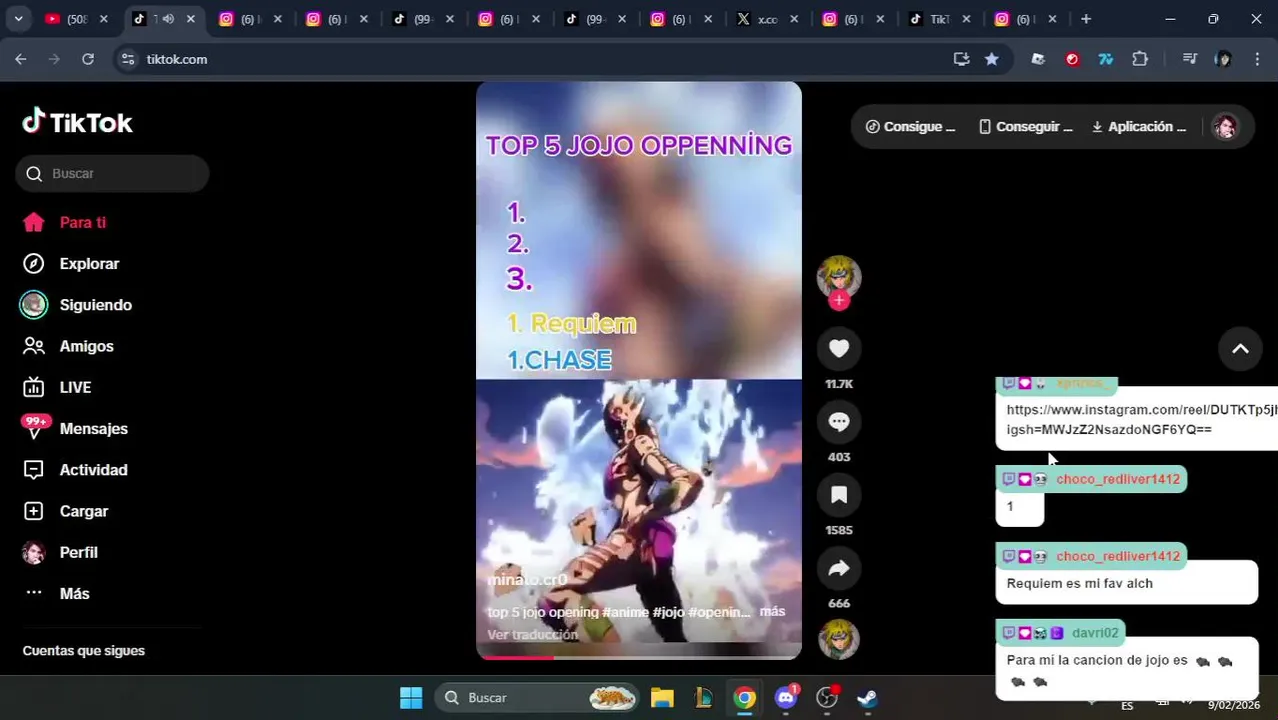Click davri02 username in chat

pyautogui.click(x=1095, y=633)
